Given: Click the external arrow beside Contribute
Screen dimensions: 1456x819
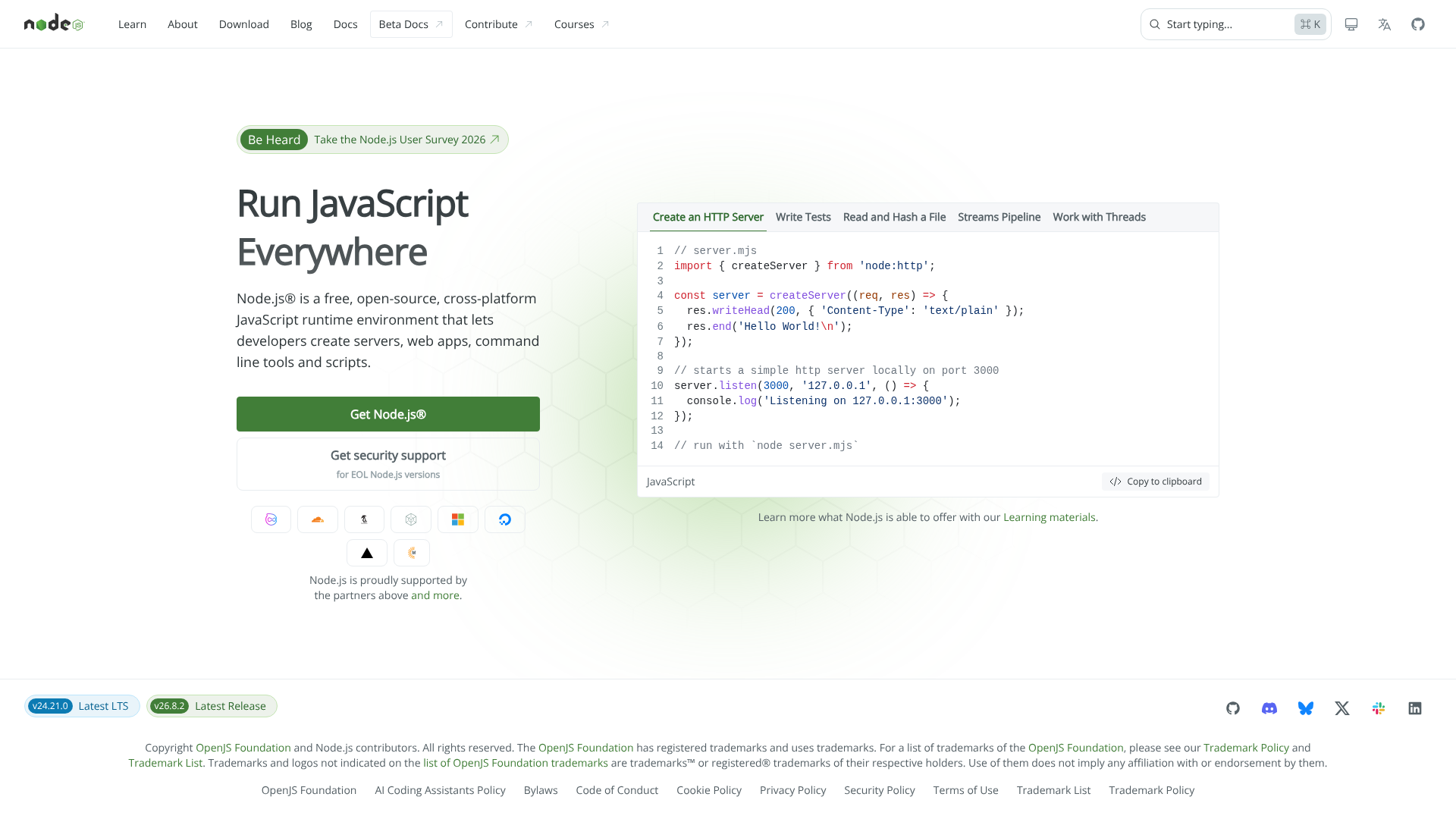Looking at the screenshot, I should pyautogui.click(x=529, y=24).
